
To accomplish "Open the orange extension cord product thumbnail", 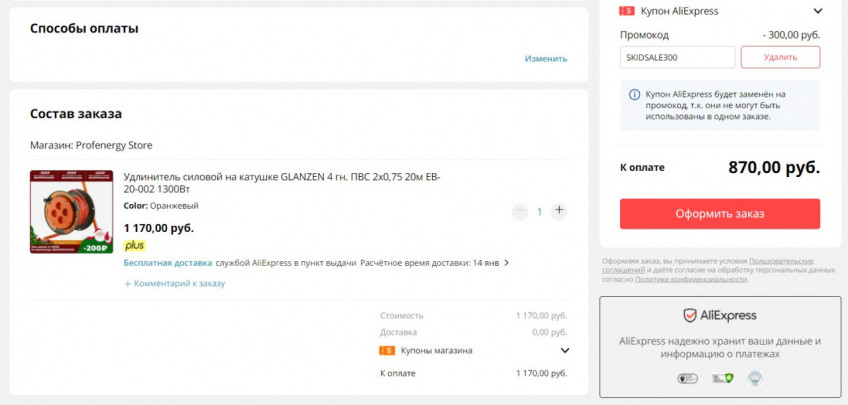I will [71, 212].
